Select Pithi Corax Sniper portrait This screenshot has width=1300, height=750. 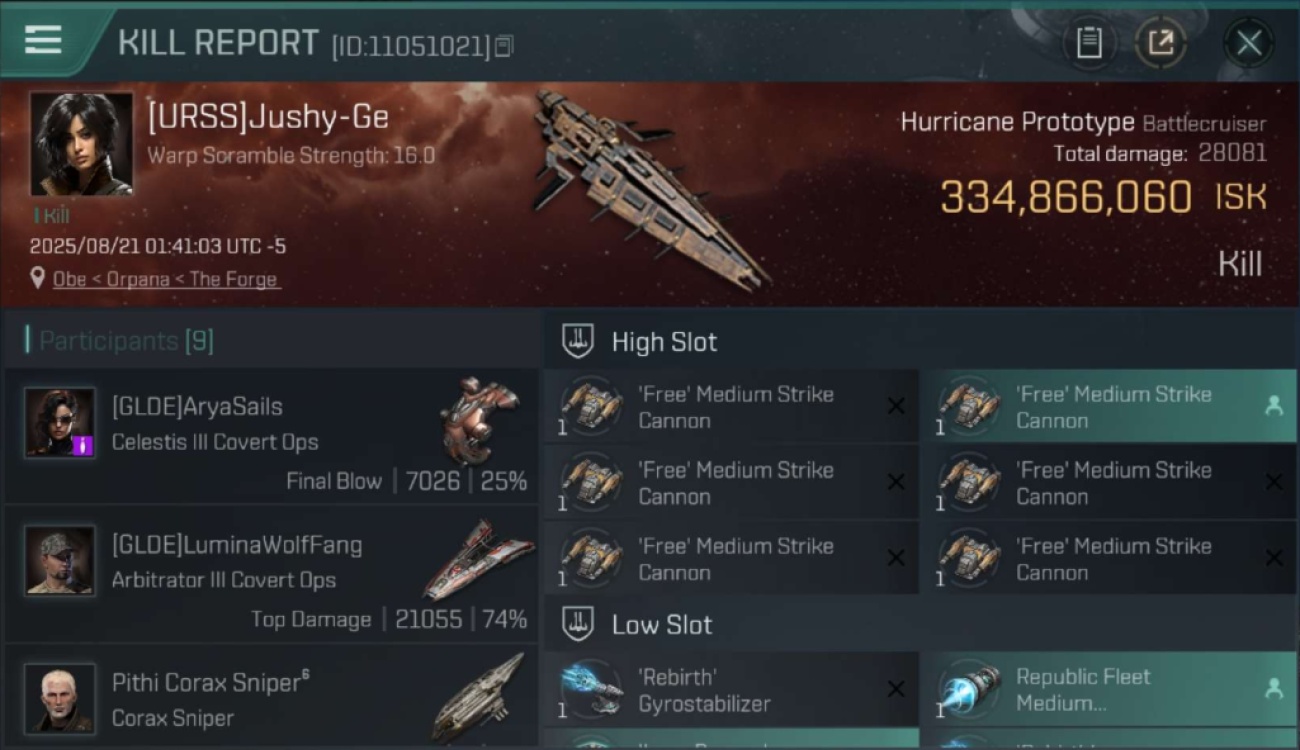(x=60, y=697)
